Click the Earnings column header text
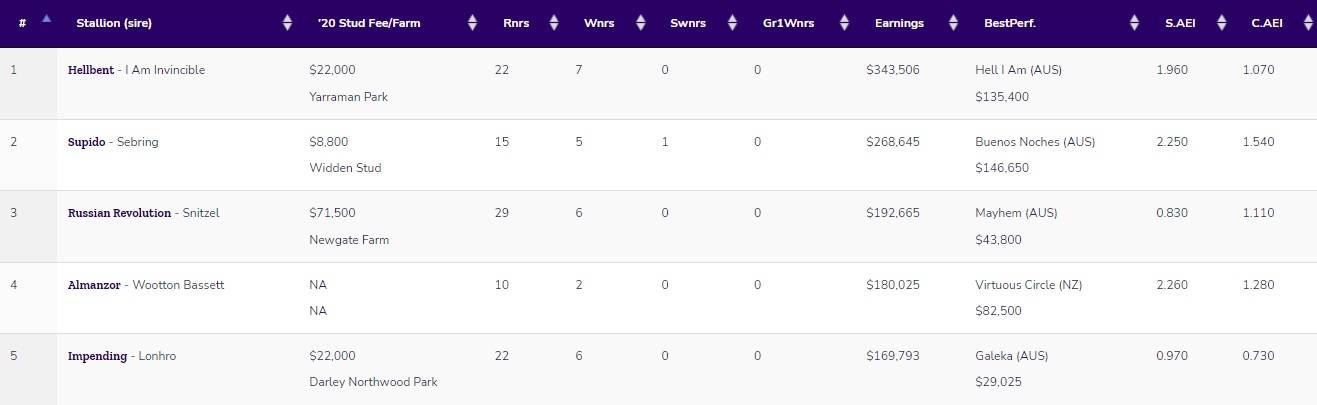This screenshot has width=1317, height=405. [899, 23]
